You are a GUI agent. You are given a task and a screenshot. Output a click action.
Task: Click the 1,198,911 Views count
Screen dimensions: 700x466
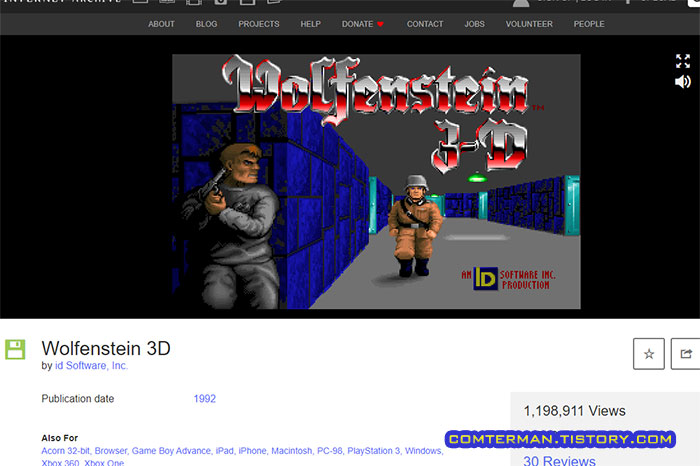click(x=575, y=411)
